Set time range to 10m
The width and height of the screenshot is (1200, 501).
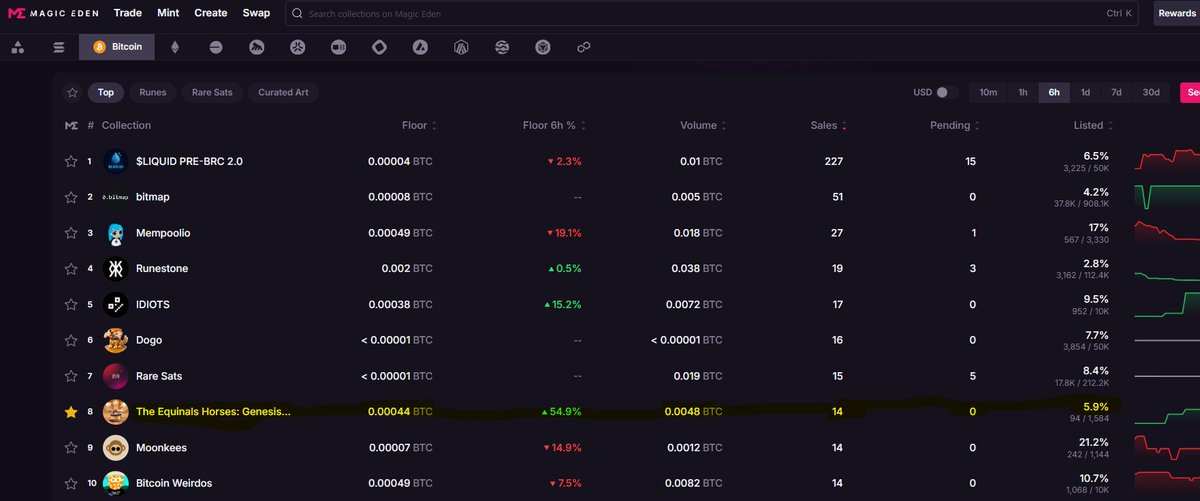tap(988, 92)
